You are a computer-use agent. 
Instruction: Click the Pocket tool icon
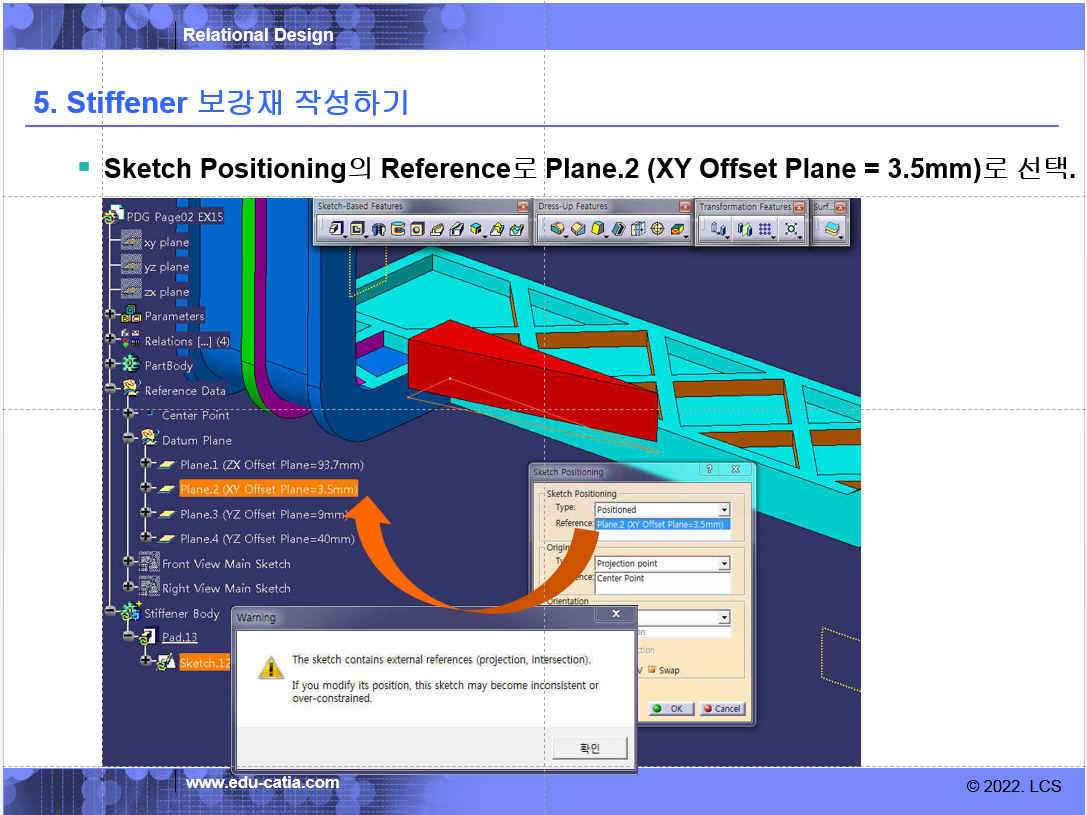(357, 230)
